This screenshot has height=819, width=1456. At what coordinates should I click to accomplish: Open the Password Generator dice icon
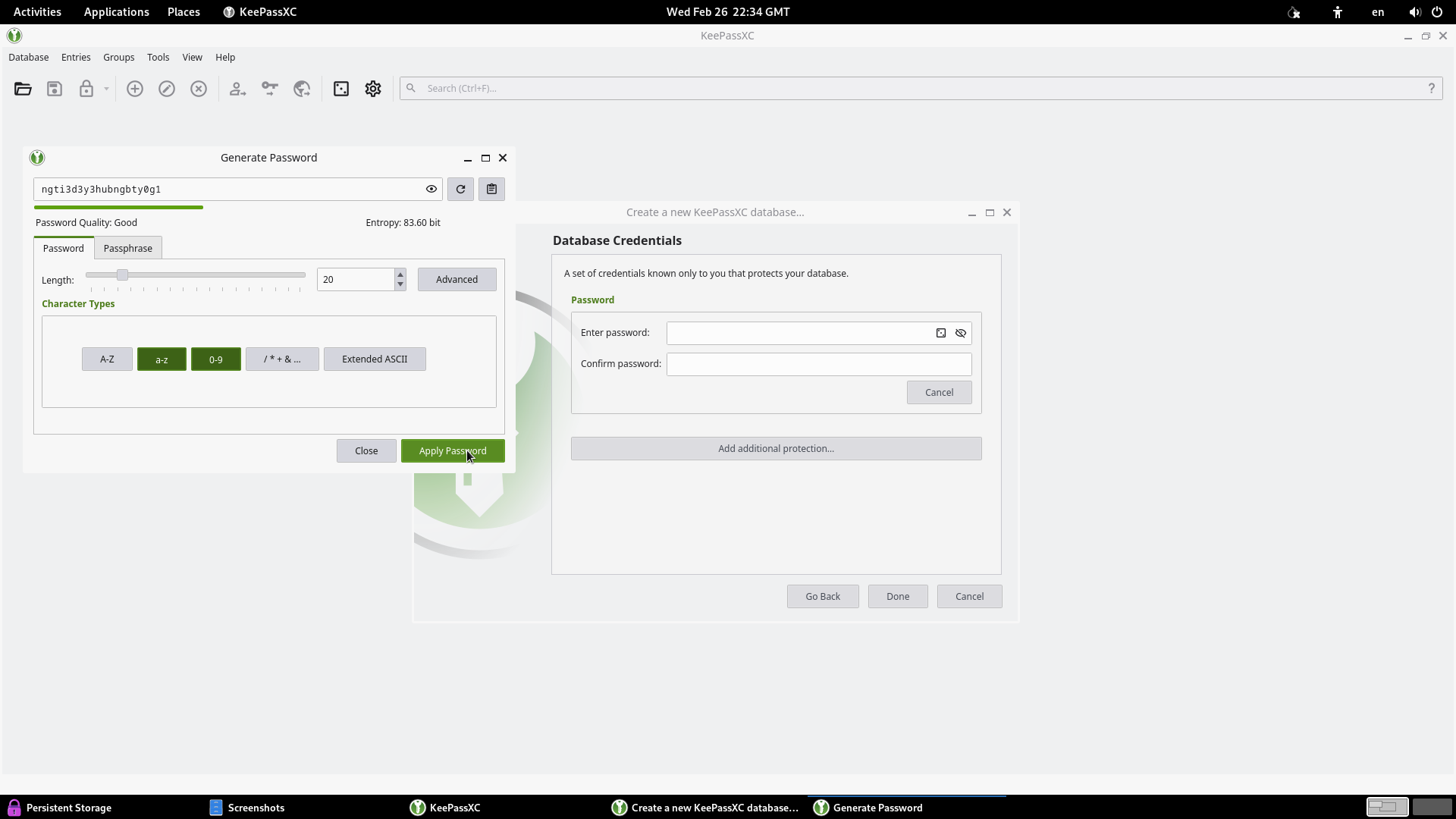coord(341,89)
